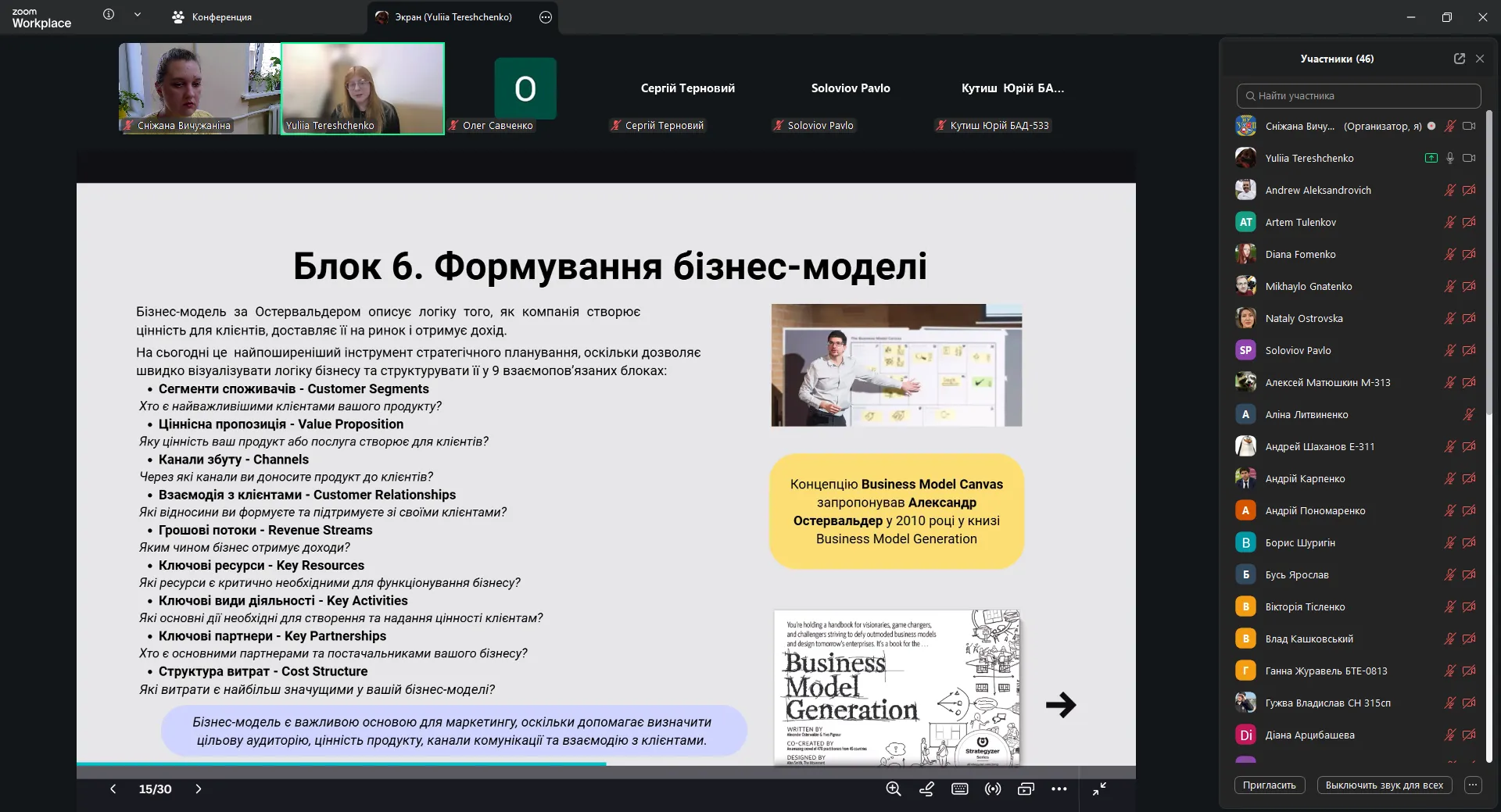The width and height of the screenshot is (1501, 812).
Task: Open the keyboard icon in presentation toolbar
Action: pos(960,789)
